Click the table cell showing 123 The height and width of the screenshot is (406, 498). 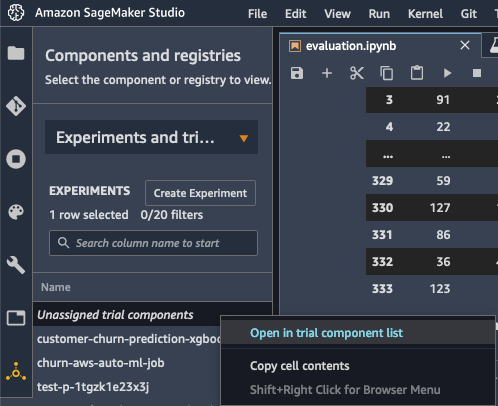pyautogui.click(x=440, y=289)
